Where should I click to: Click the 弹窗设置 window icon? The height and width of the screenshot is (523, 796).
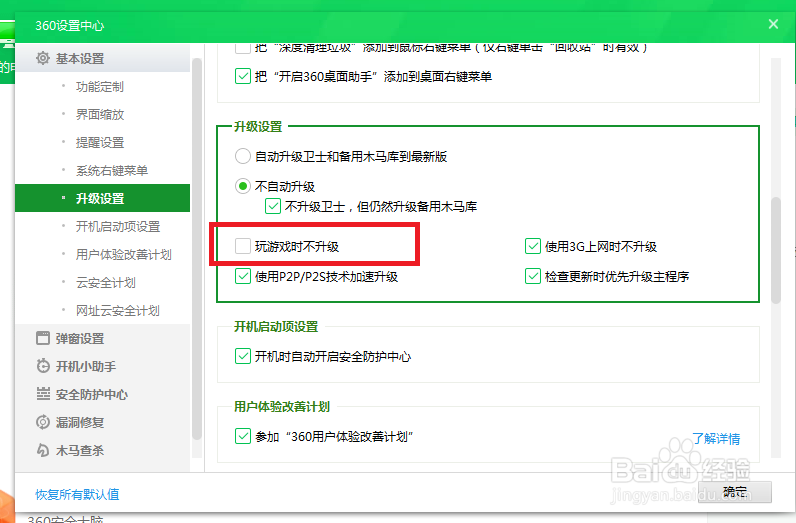tap(43, 338)
